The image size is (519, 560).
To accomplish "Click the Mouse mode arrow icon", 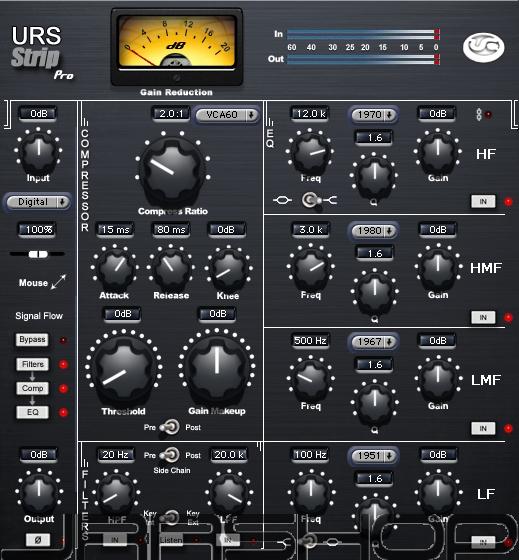I will [59, 282].
